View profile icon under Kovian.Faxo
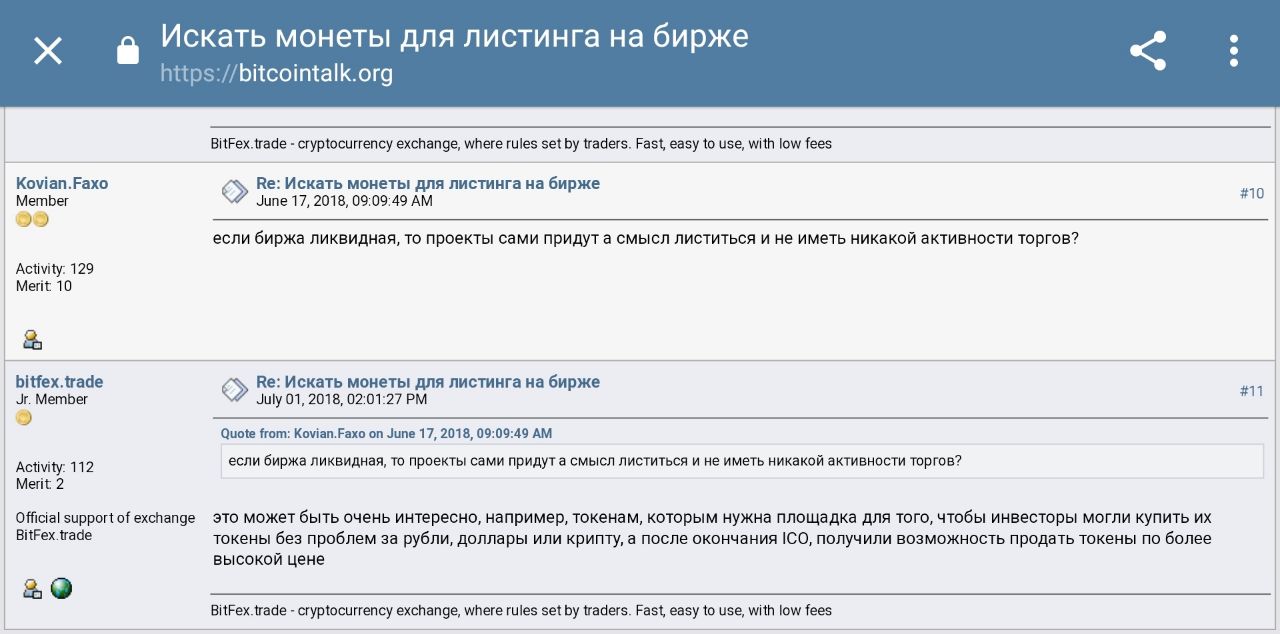 [x=33, y=339]
